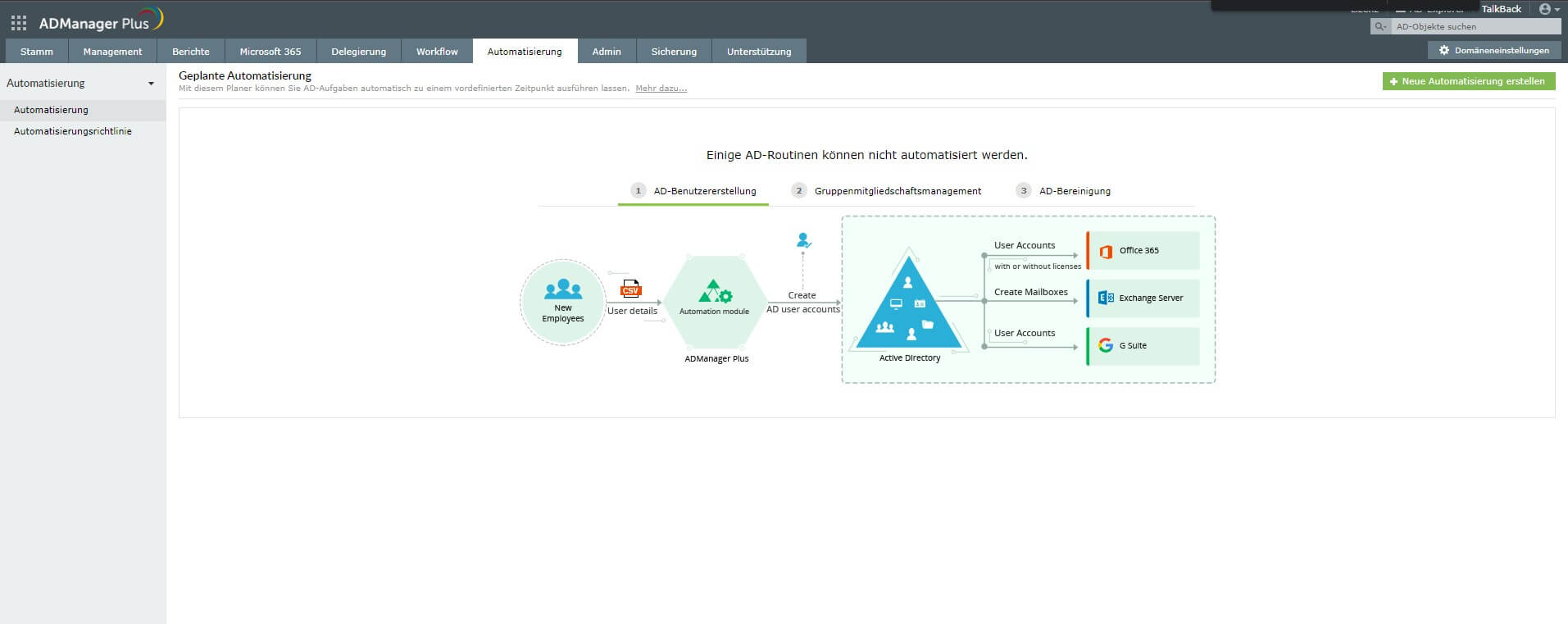Select the Automatisierung tab
The width and height of the screenshot is (1568, 624).
pos(525,51)
